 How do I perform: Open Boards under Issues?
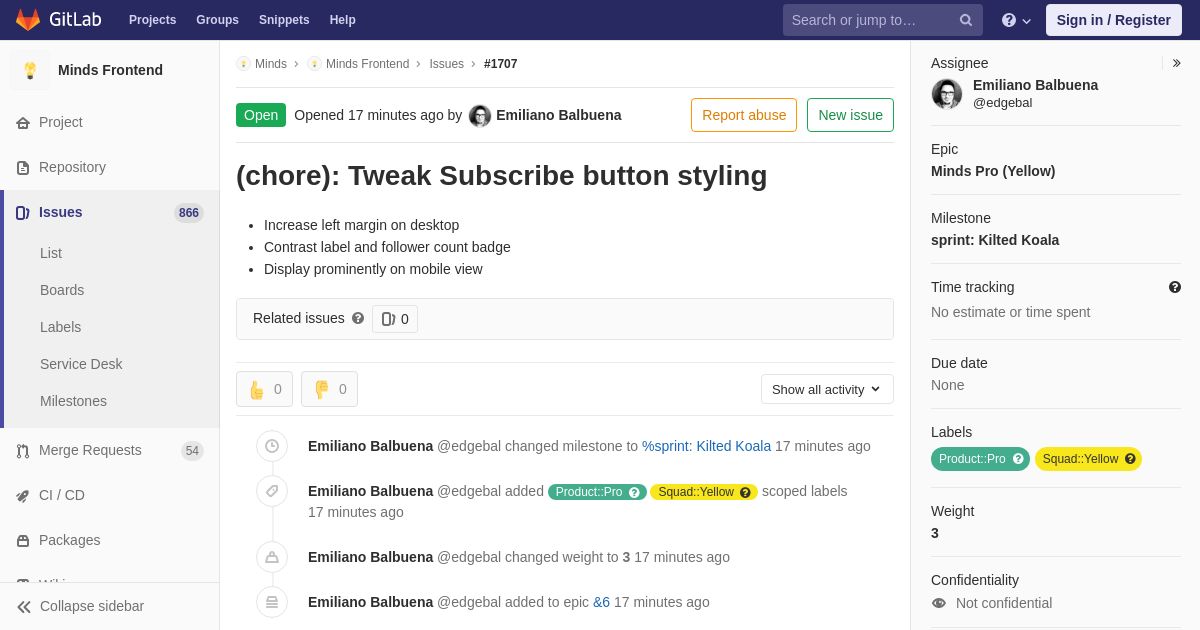[x=62, y=290]
